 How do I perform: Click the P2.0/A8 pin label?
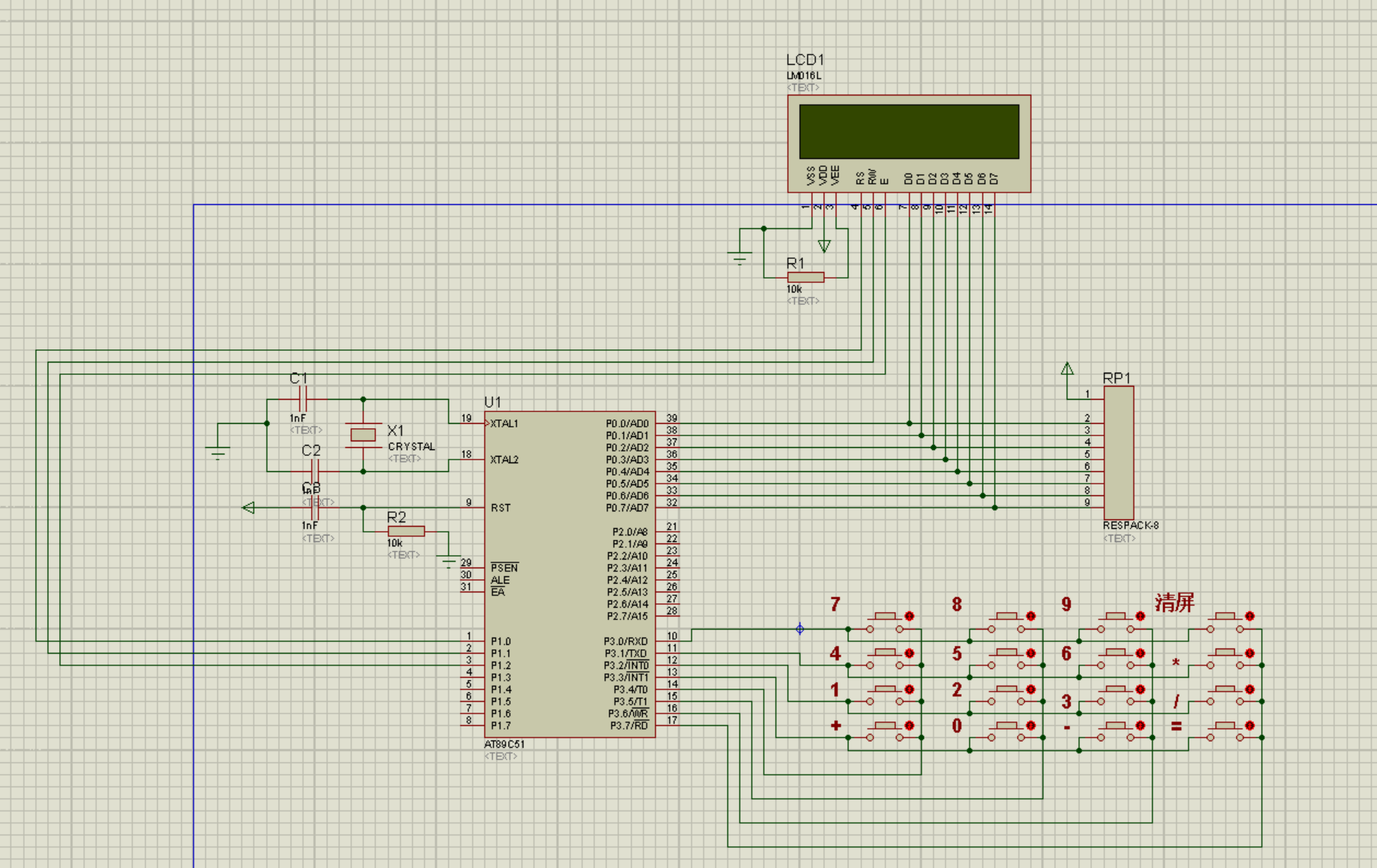tap(630, 532)
